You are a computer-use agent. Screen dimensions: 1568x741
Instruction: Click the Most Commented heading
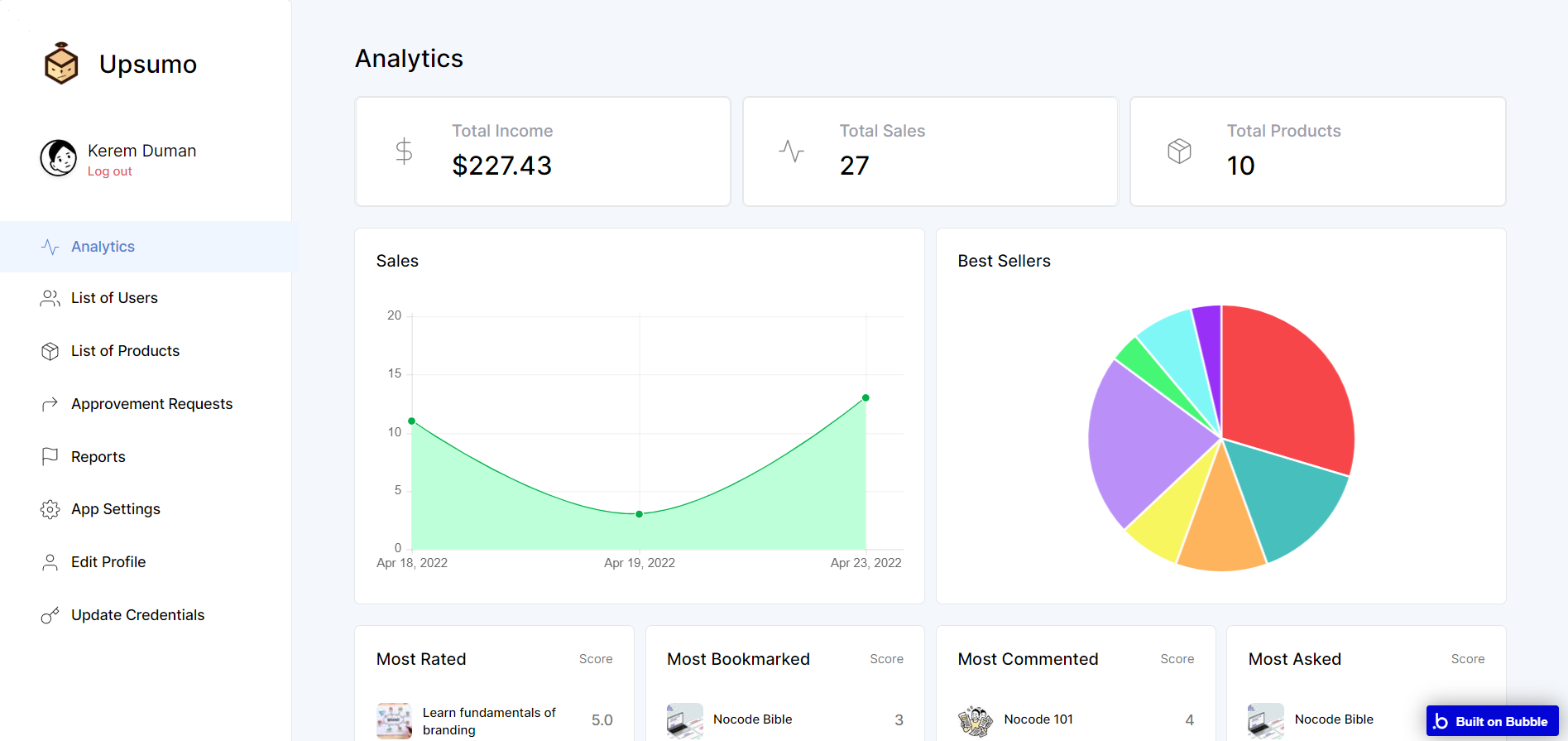(1028, 659)
